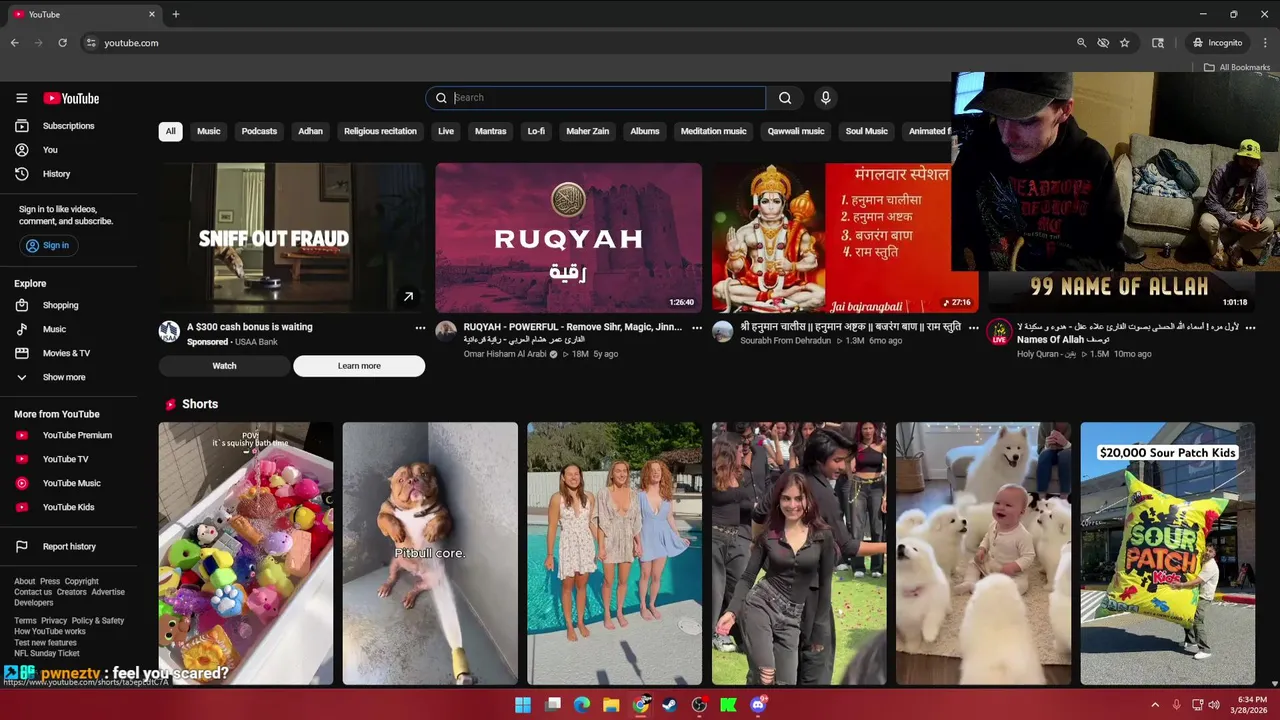Image resolution: width=1280 pixels, height=720 pixels.
Task: Open the All Bookmarks folder
Action: (x=1236, y=67)
